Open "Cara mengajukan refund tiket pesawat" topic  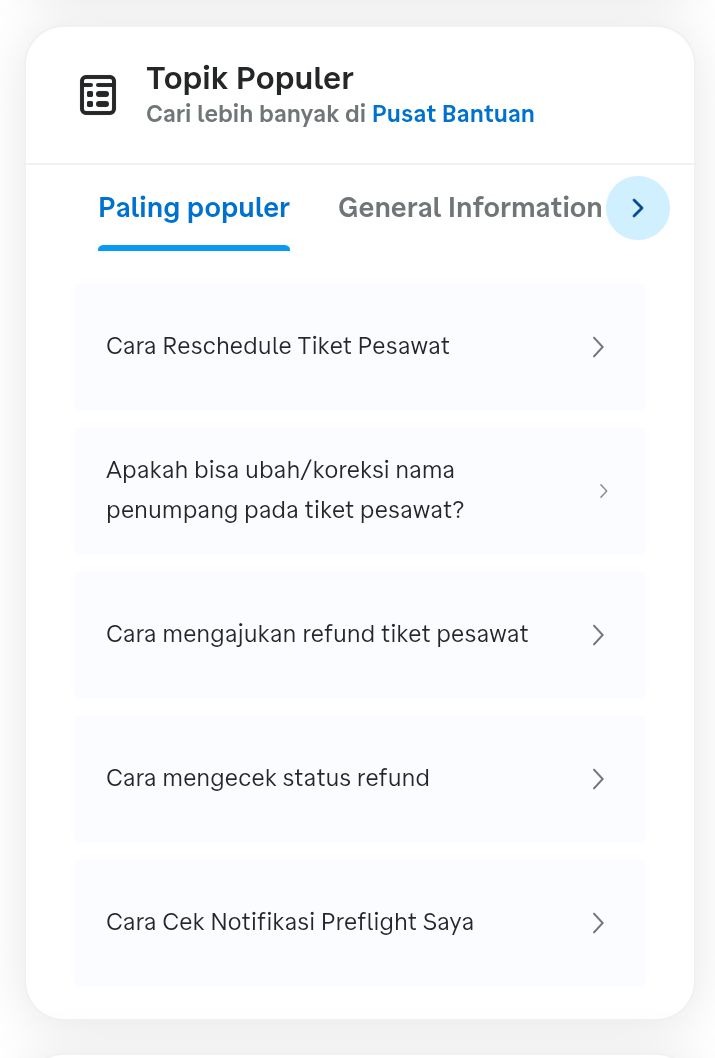click(317, 634)
